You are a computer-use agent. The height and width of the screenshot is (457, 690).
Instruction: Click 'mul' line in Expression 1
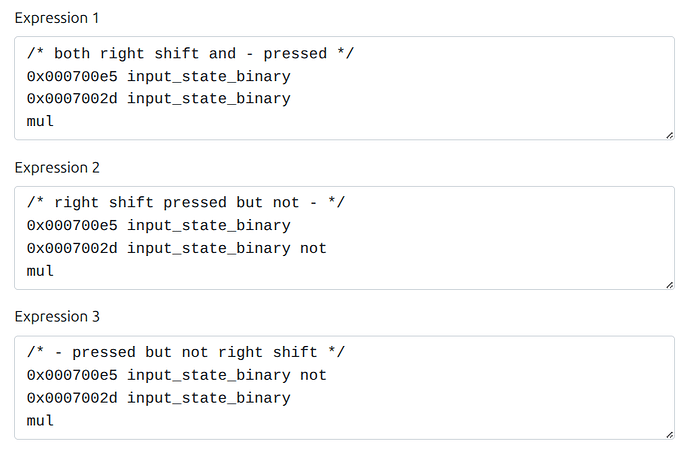(40, 121)
